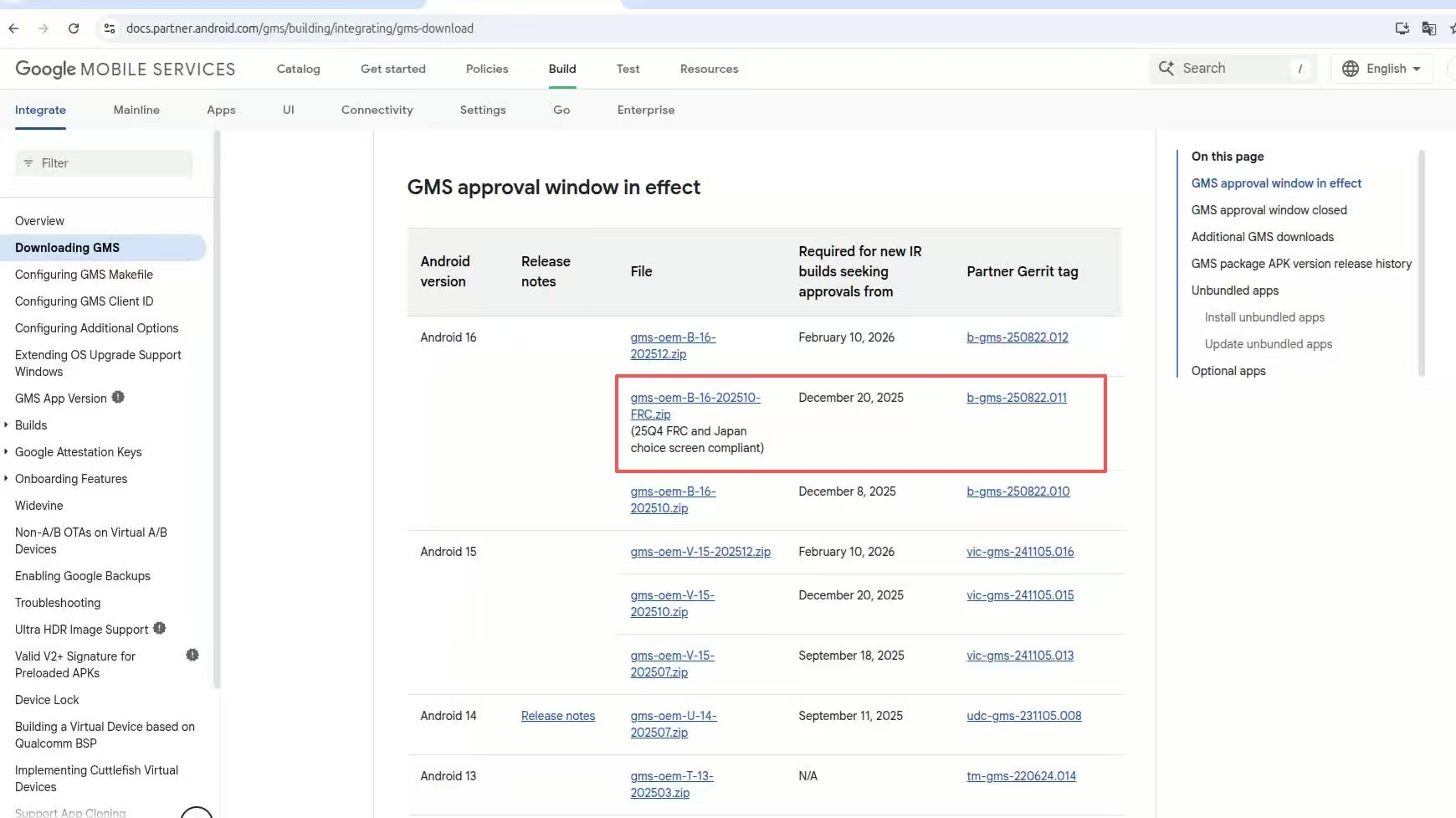Open Gerrit tag b-gms-250822.010
This screenshot has width=1456, height=818.
pos(1018,491)
